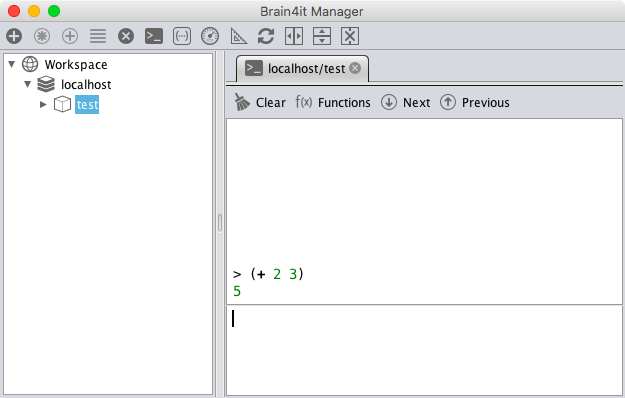This screenshot has width=625, height=398.
Task: Click the unsplit panel X icon
Action: [x=350, y=36]
